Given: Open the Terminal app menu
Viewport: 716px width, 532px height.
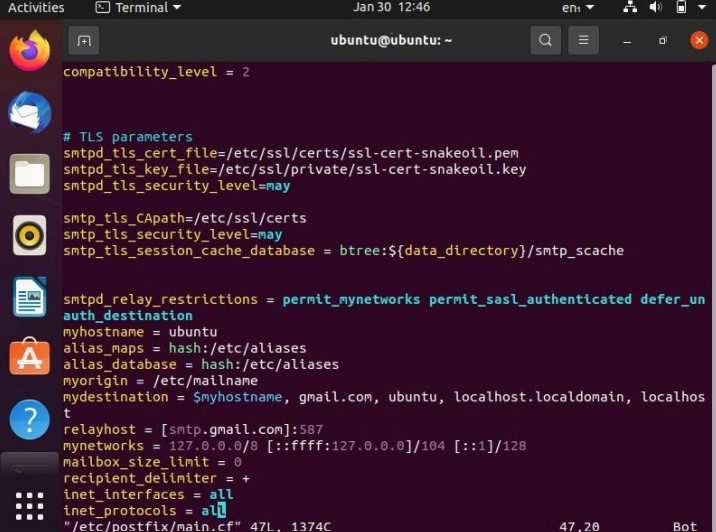Looking at the screenshot, I should pyautogui.click(x=138, y=7).
